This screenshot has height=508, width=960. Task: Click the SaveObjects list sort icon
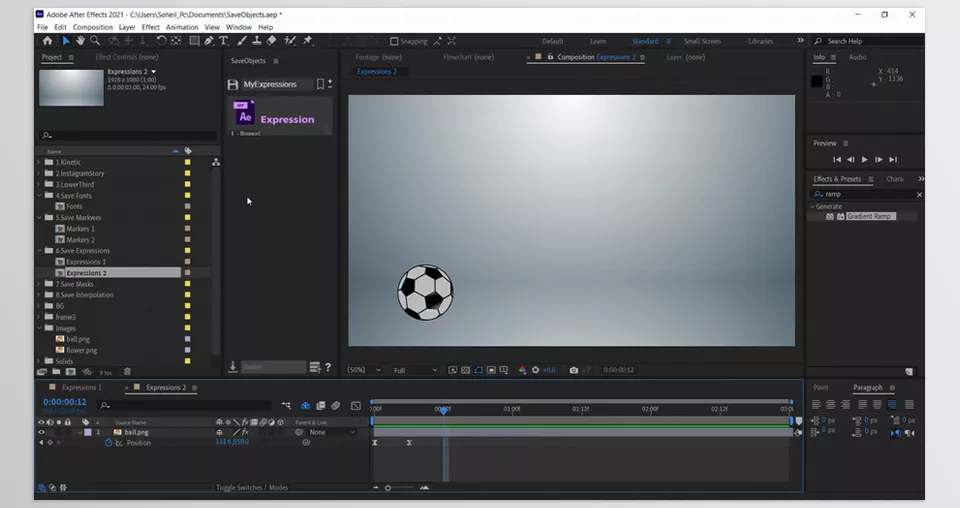point(315,367)
